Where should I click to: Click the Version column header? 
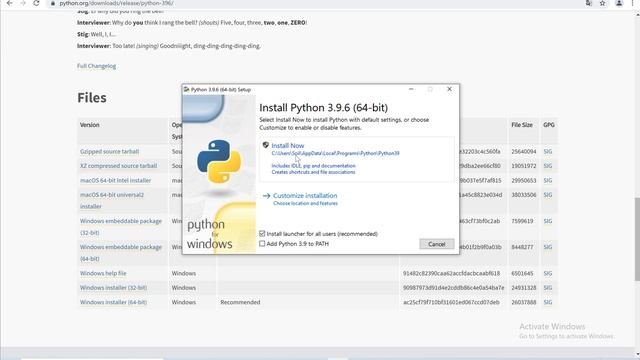click(89, 125)
